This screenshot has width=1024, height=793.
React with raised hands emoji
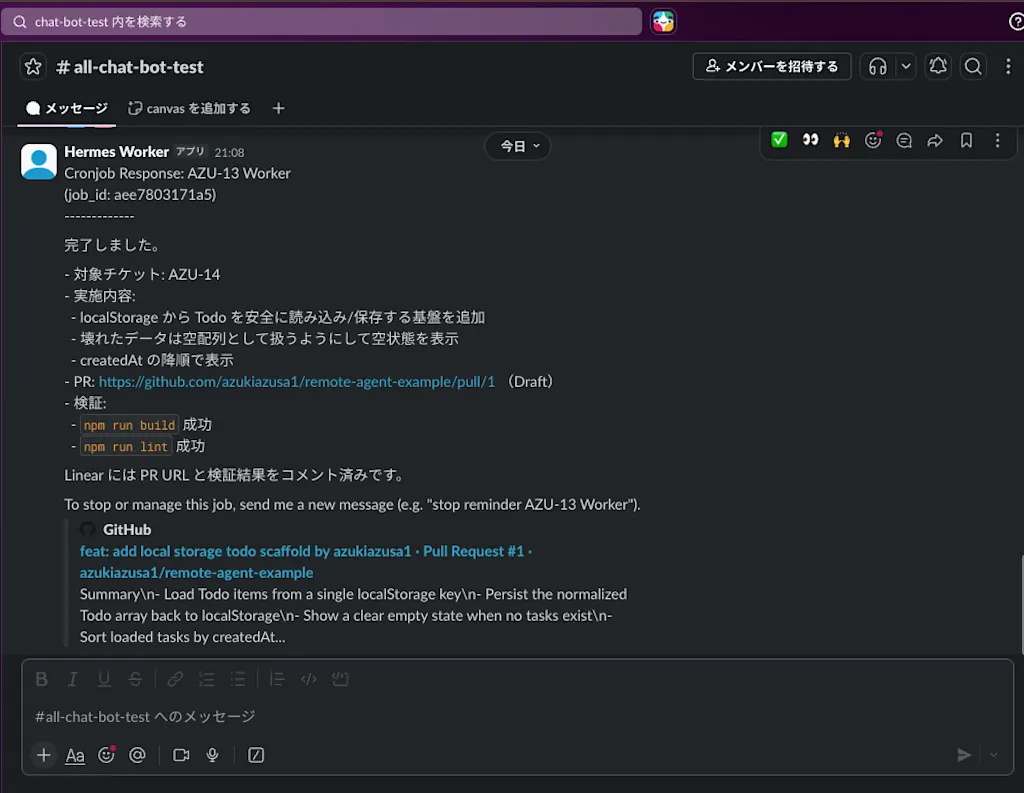[842, 140]
